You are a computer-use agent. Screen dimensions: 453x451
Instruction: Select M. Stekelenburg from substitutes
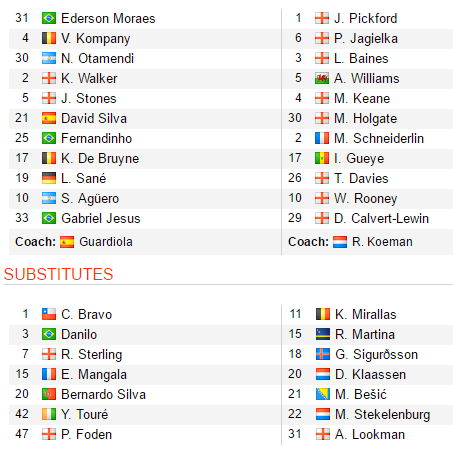[383, 414]
